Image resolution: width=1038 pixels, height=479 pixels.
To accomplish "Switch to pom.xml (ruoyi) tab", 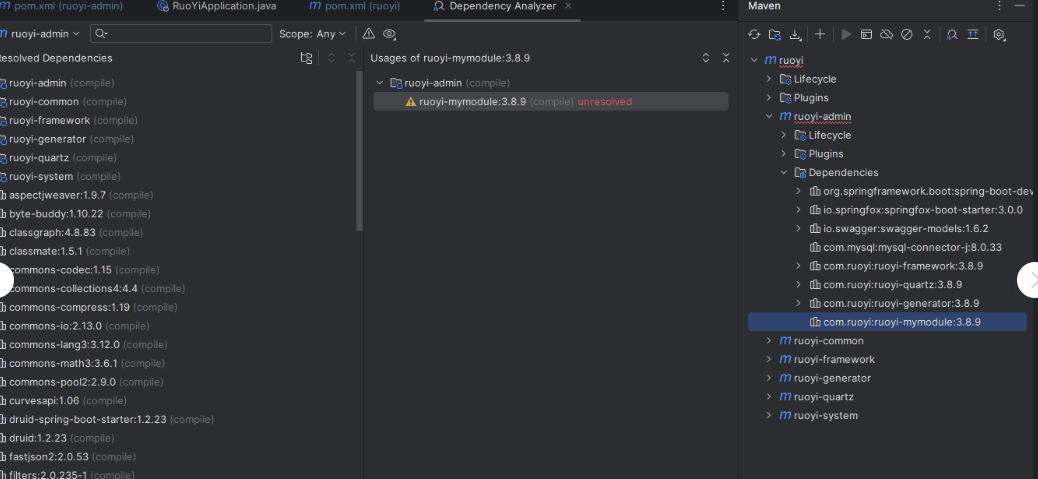I will 354,6.
